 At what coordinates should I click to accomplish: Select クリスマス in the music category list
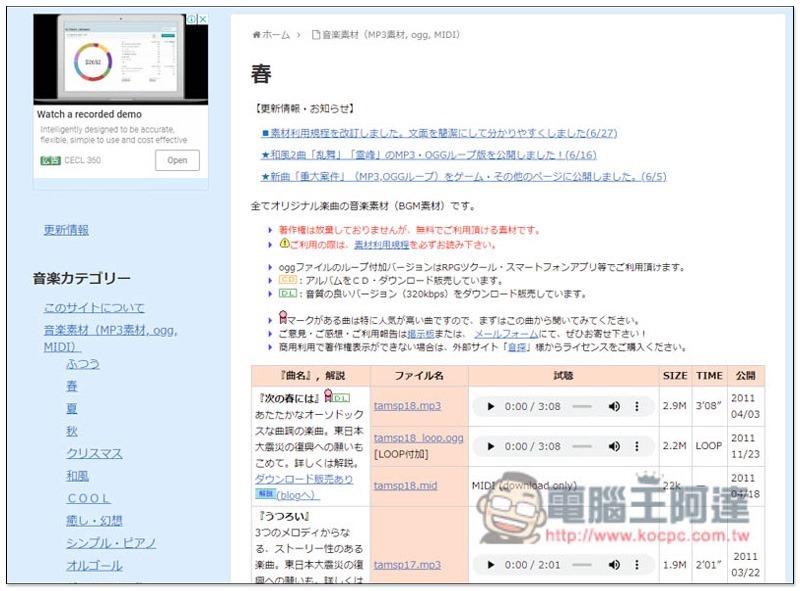(94, 453)
